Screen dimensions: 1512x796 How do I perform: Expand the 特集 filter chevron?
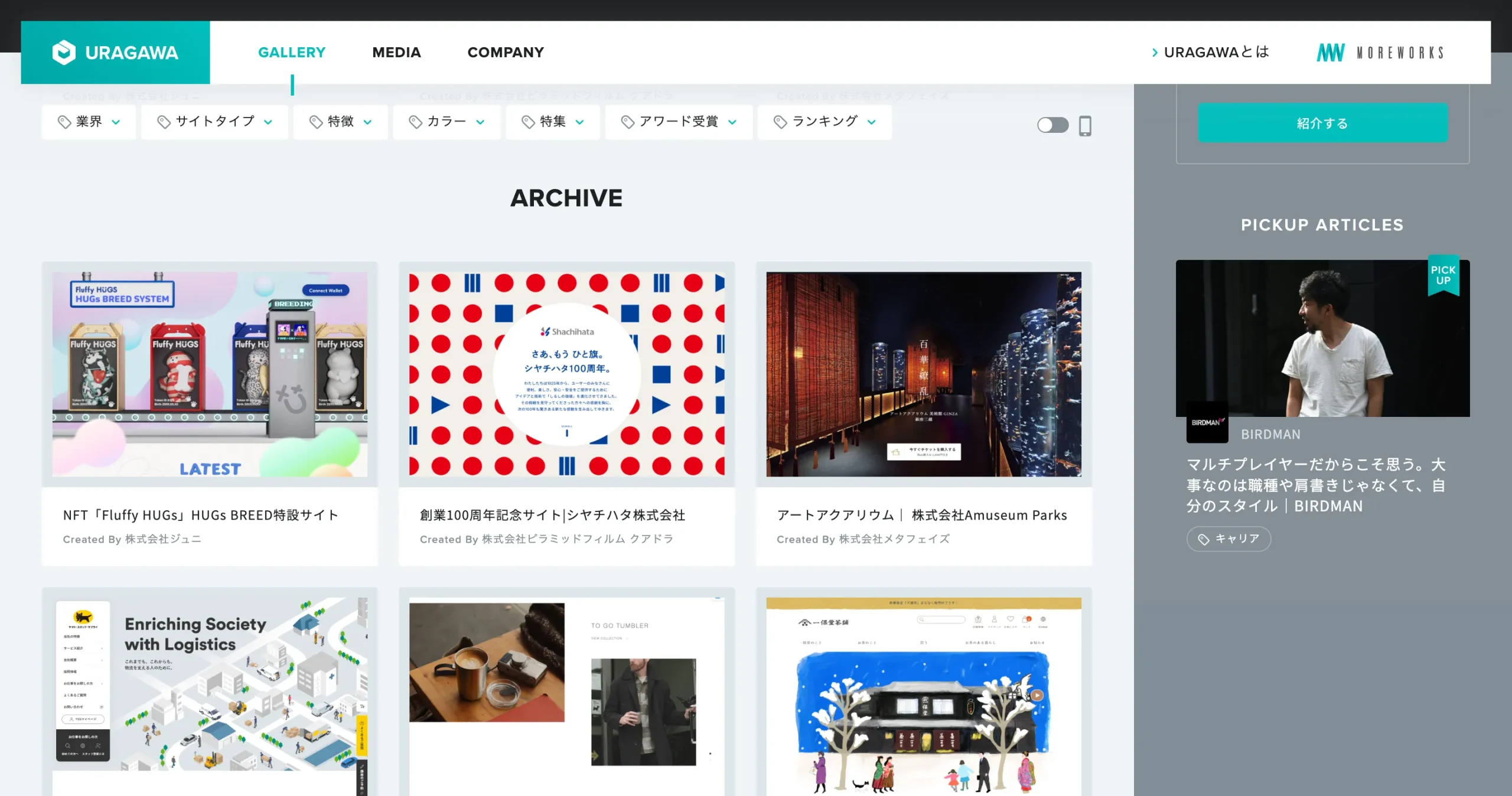[x=579, y=122]
